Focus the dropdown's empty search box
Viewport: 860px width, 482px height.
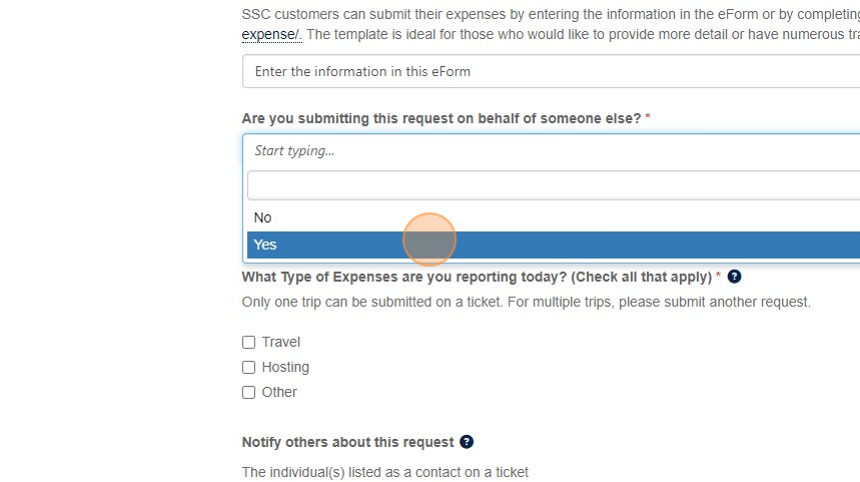550,185
